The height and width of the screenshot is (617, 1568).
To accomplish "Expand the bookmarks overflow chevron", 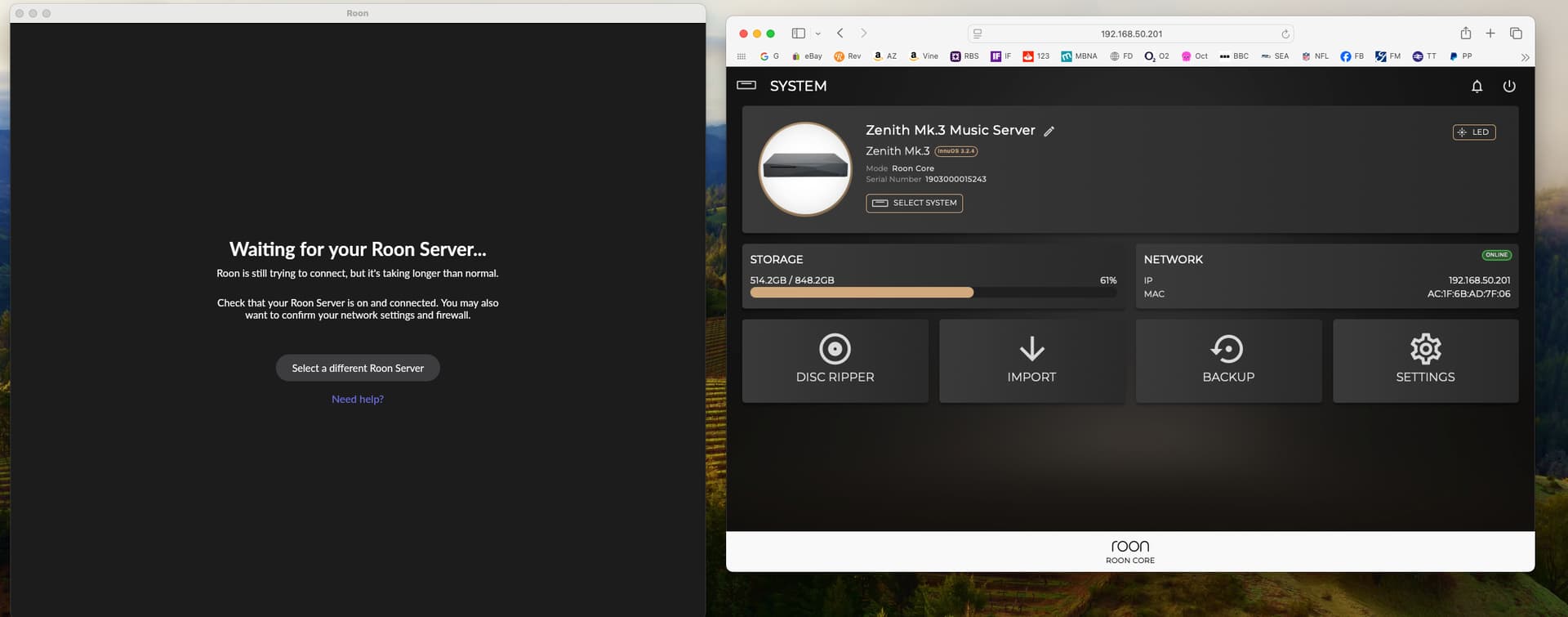I will (1525, 57).
